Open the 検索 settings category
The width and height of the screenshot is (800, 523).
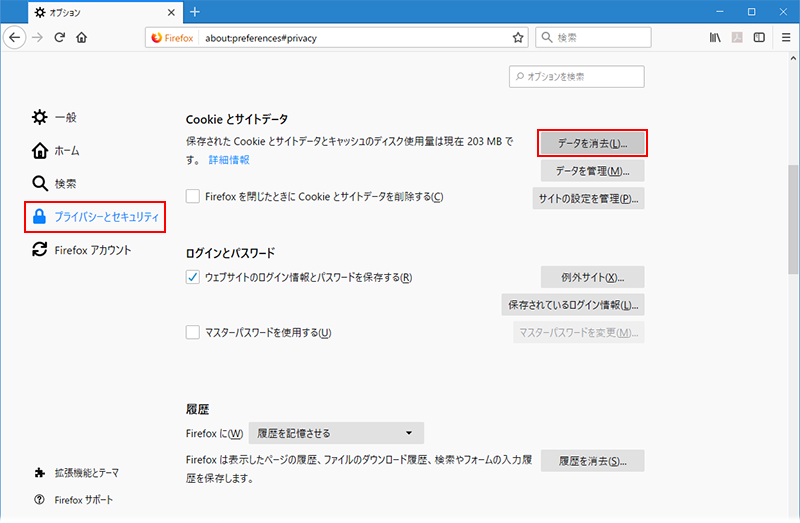pos(54,184)
